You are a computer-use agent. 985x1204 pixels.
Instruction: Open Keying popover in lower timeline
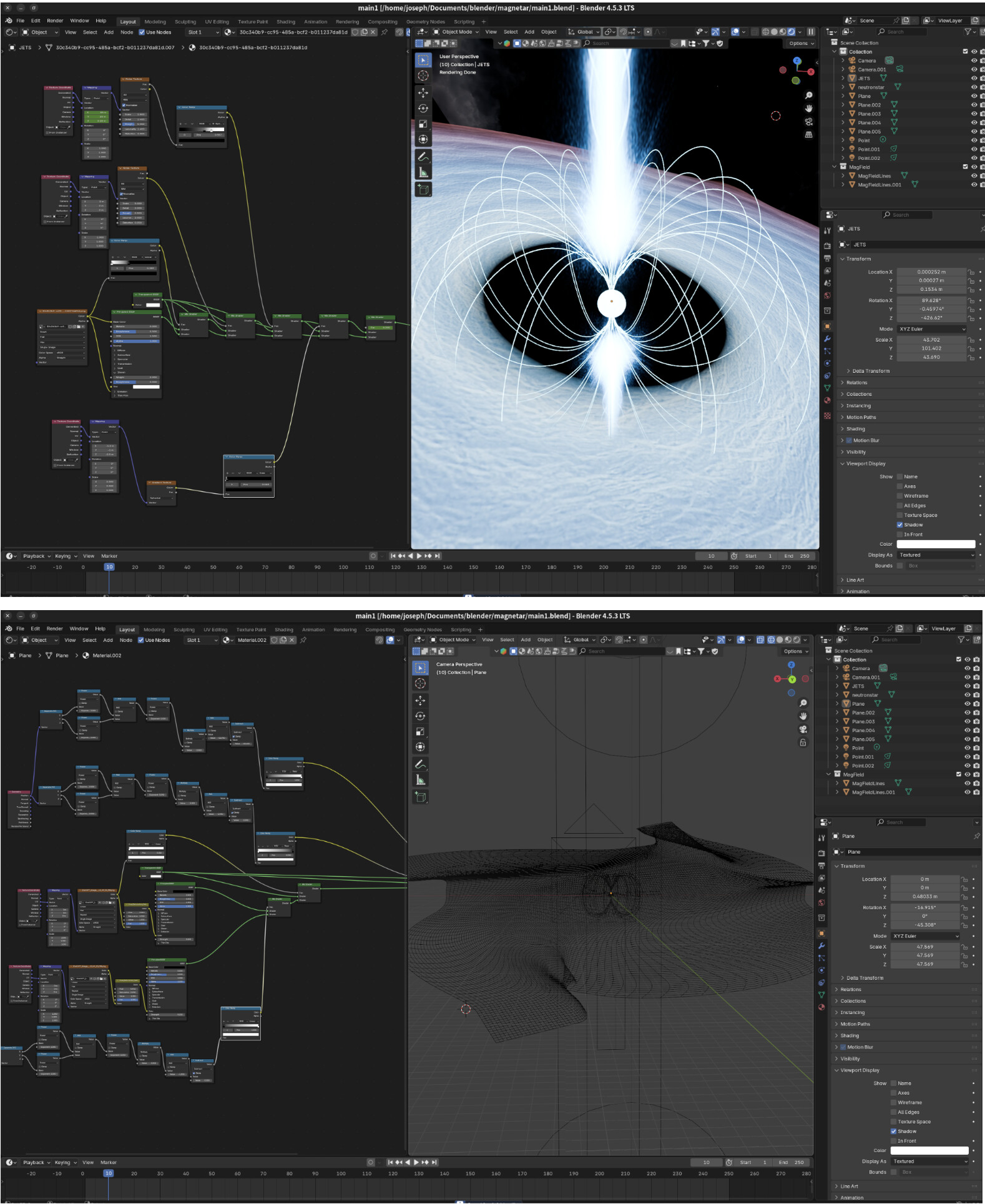[66, 1162]
